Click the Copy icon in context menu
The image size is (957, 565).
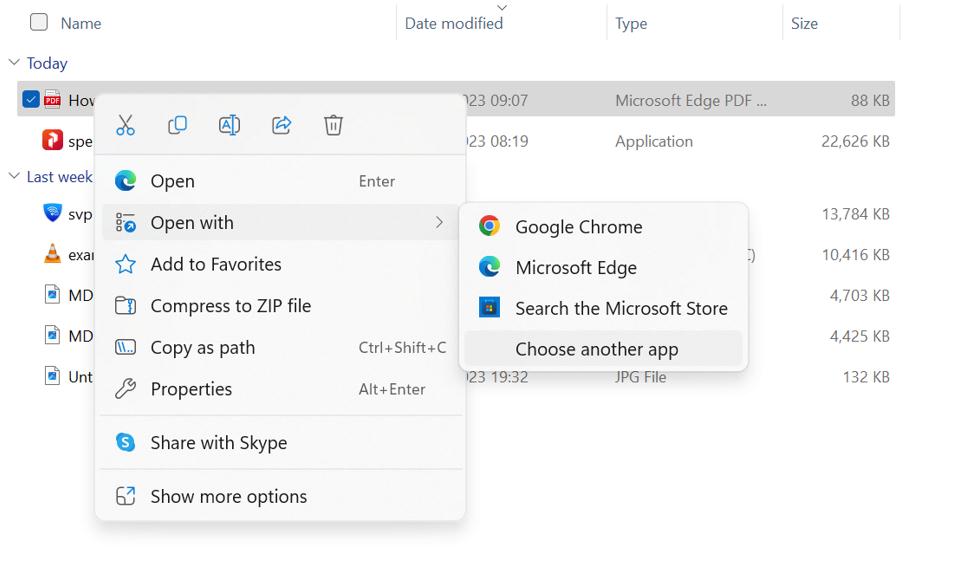coord(177,125)
